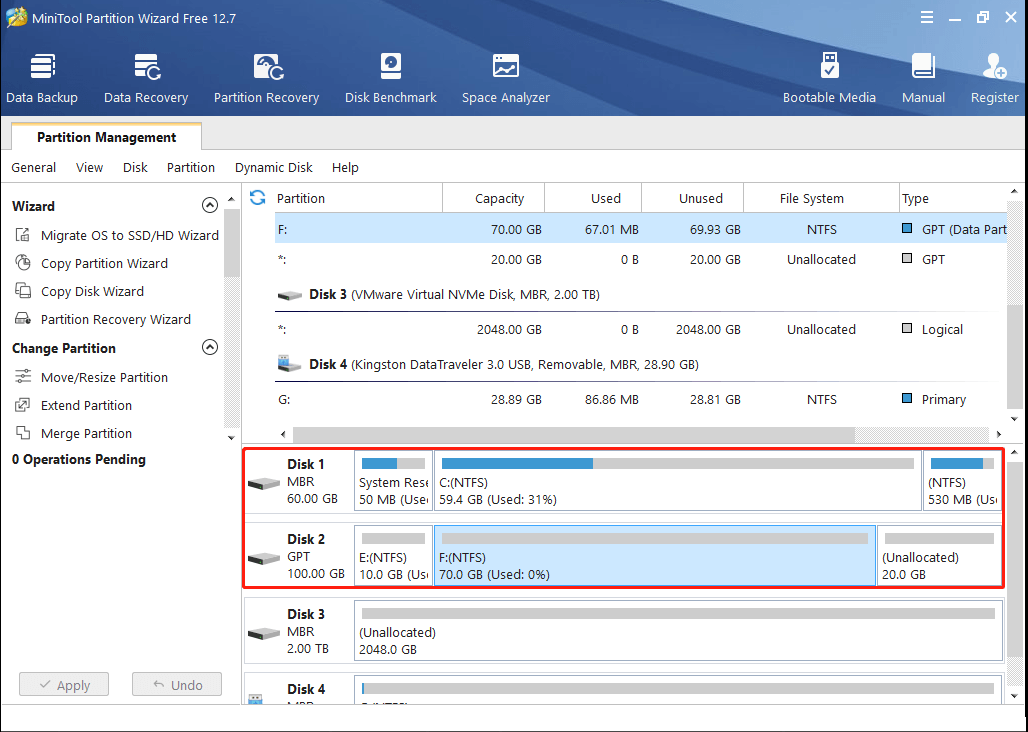This screenshot has width=1028, height=732.
Task: Select the 20.00 GB unallocated GPT row
Action: coord(641,260)
